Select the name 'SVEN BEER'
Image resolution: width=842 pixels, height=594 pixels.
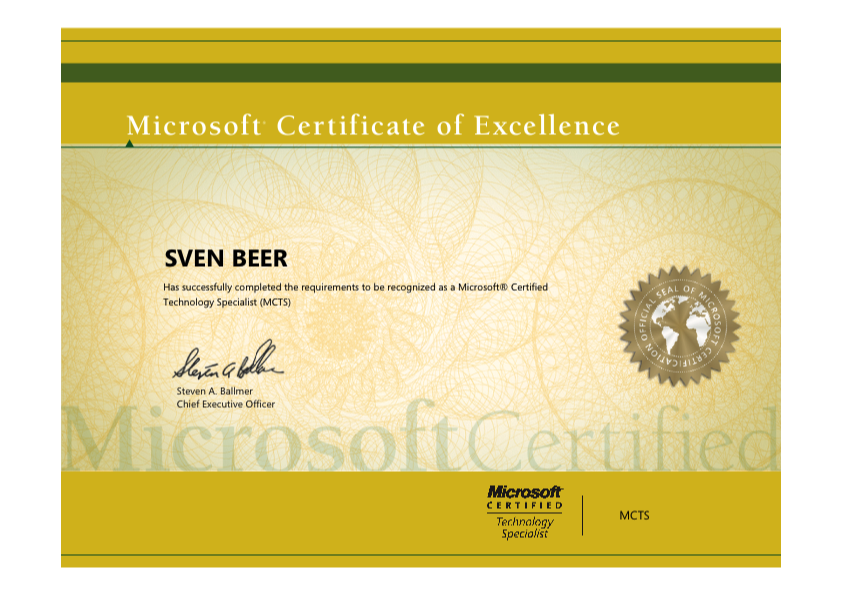point(226,259)
